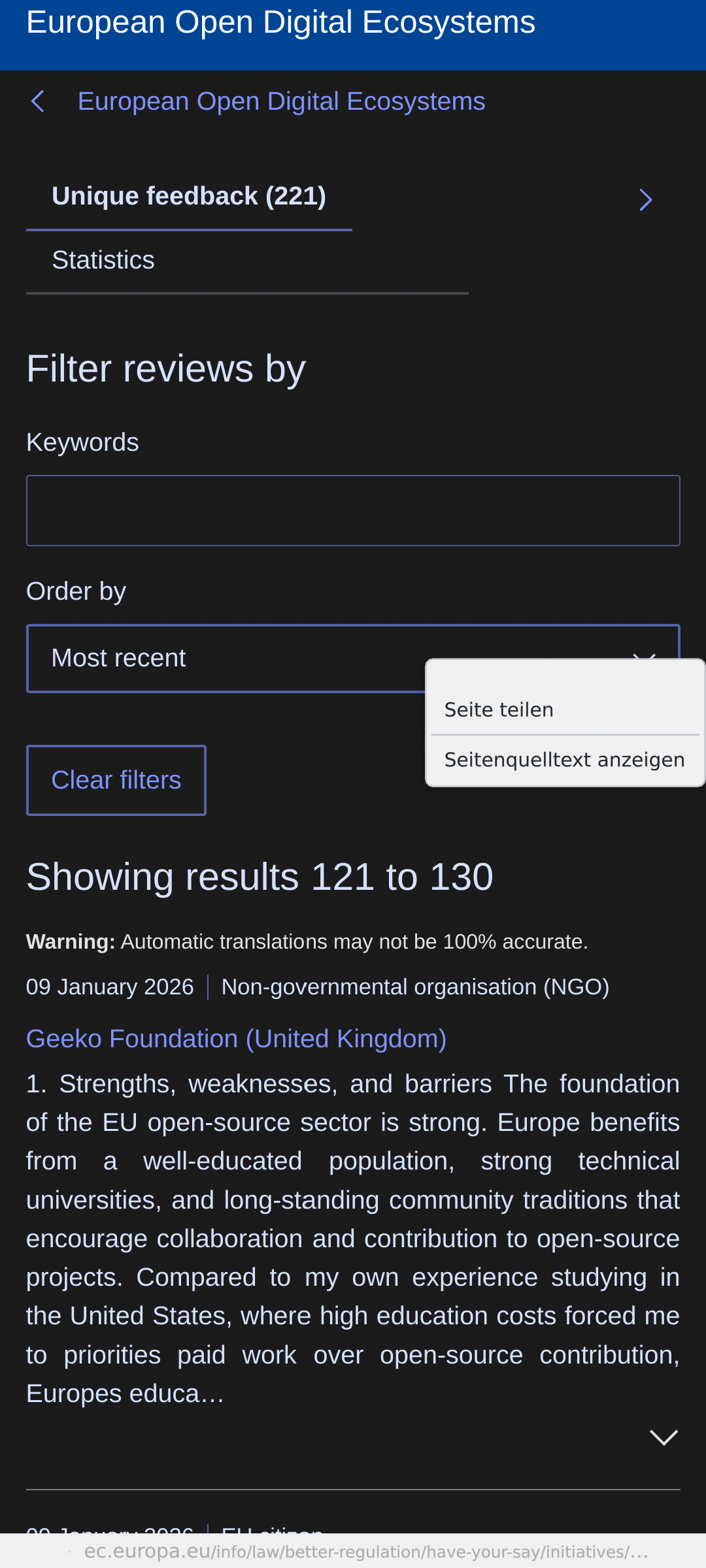Open Geeko Foundation (United Kingdom) feedback link
This screenshot has width=706, height=1568.
236,1039
